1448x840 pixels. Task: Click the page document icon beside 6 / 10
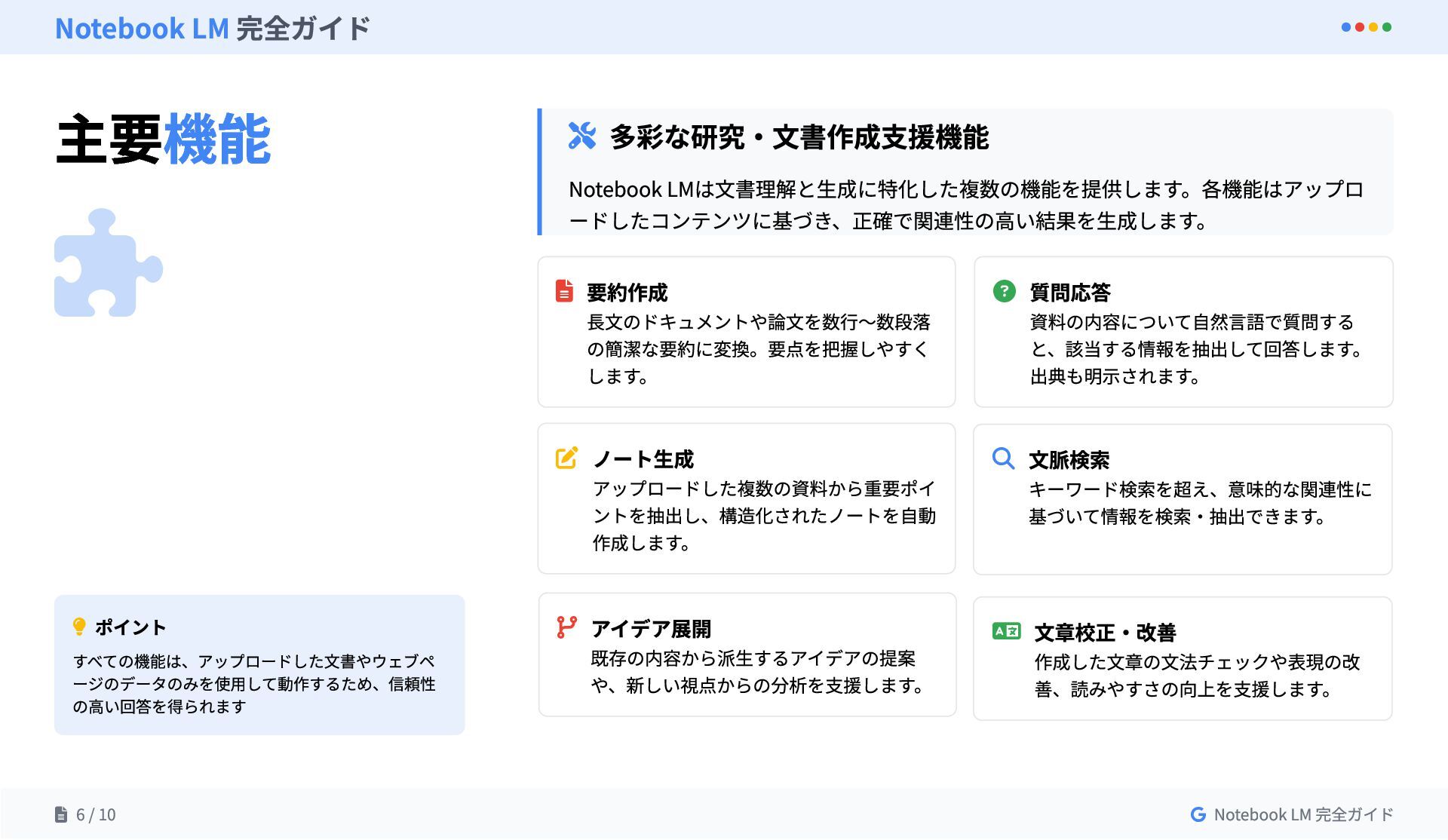(x=61, y=814)
